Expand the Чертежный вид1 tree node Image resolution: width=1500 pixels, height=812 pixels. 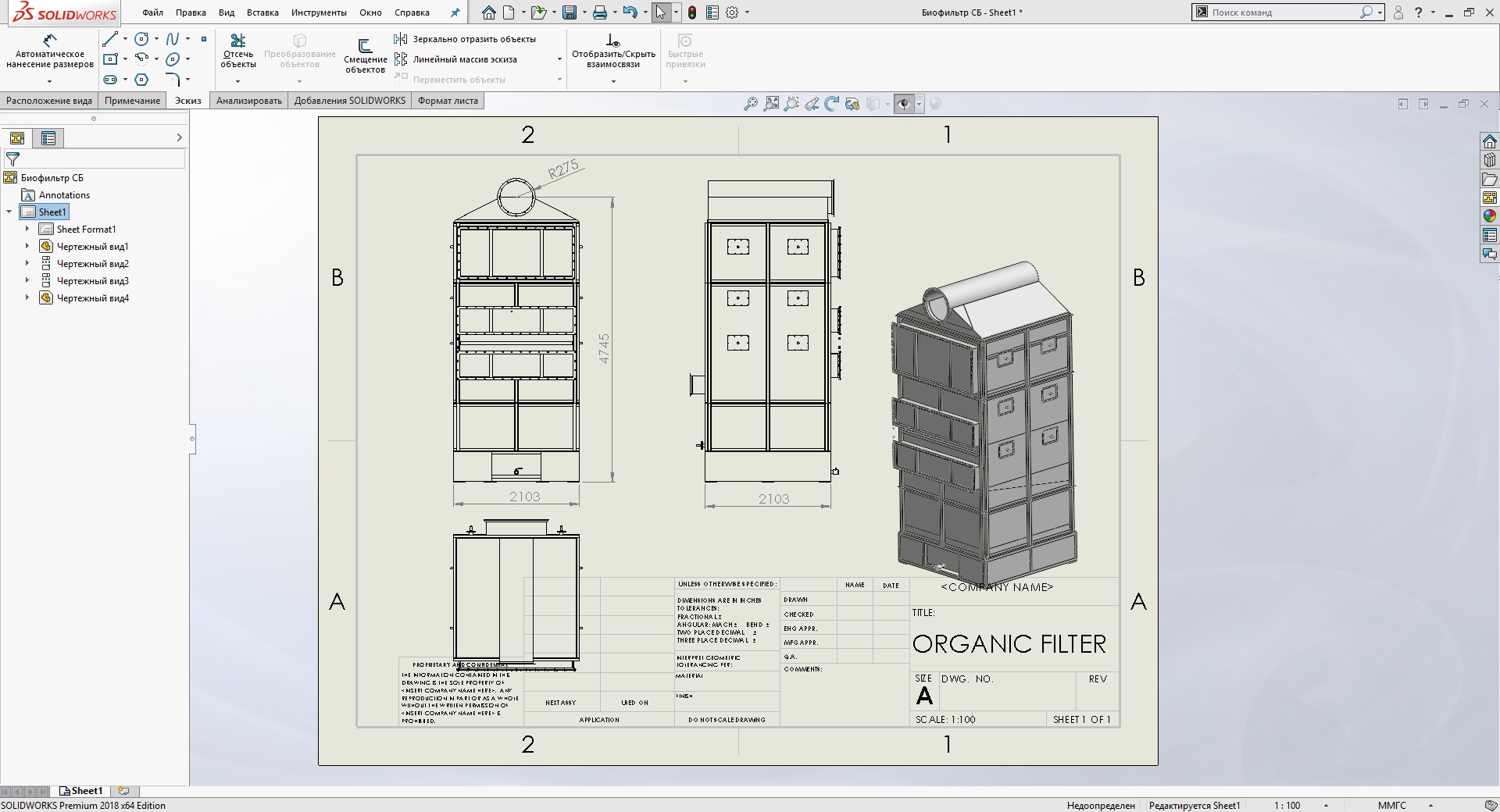(x=27, y=247)
